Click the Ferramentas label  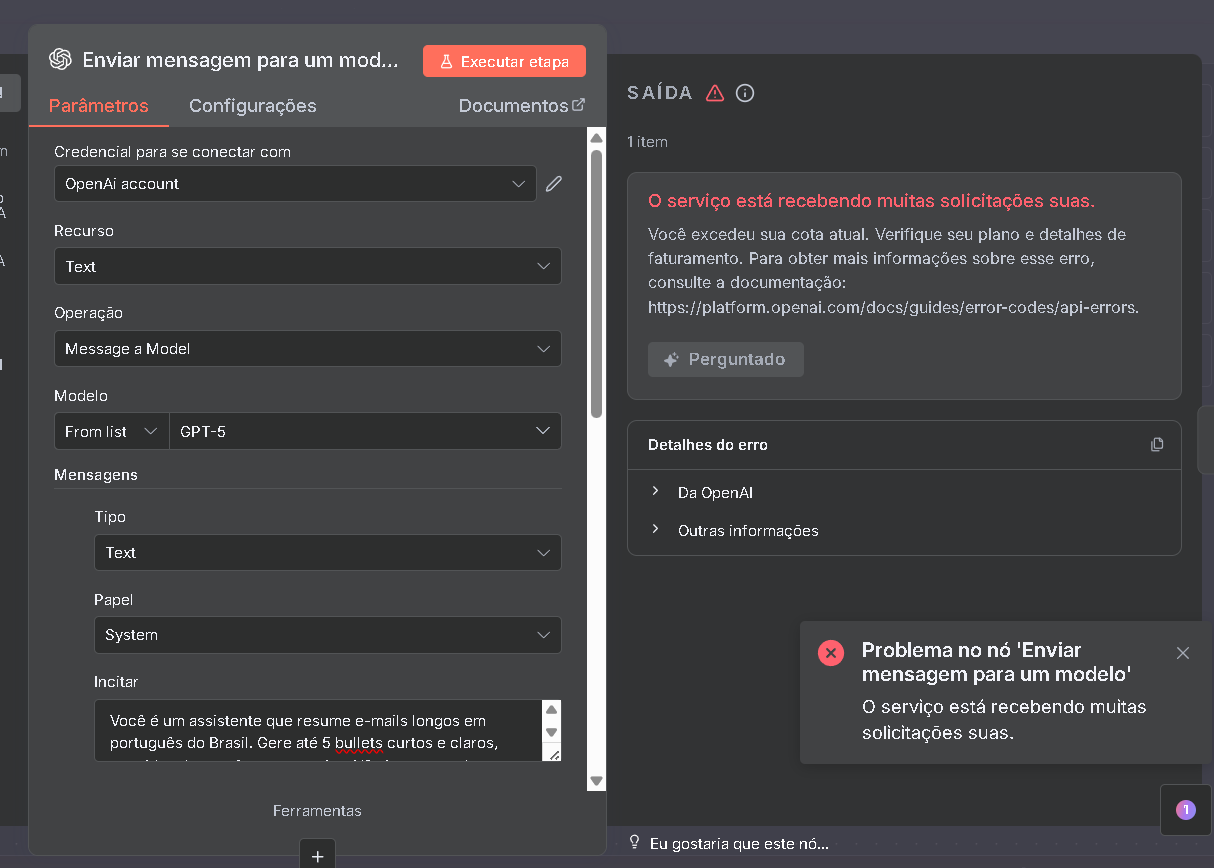pyautogui.click(x=317, y=811)
